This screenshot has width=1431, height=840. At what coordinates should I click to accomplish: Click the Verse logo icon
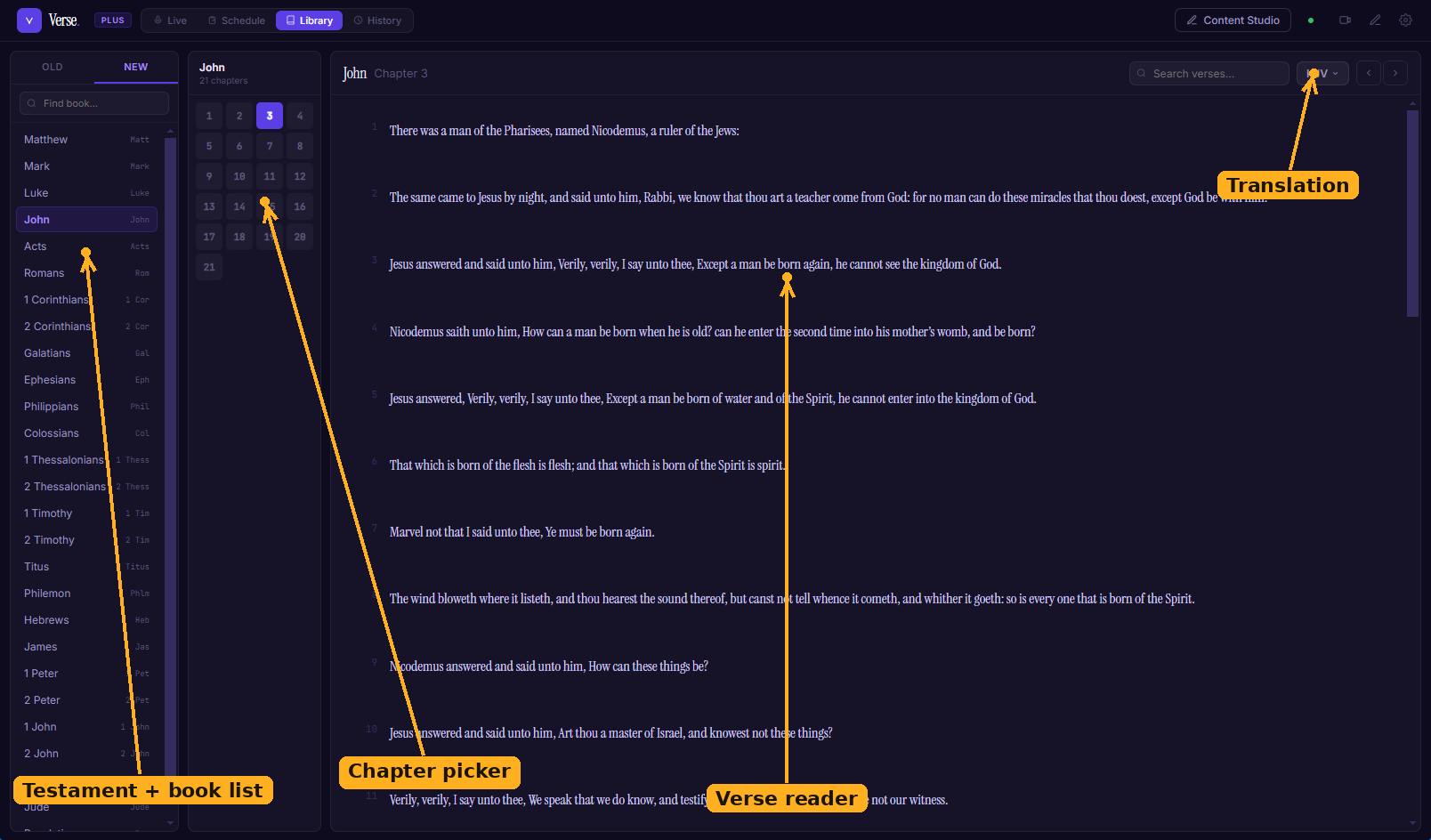pos(29,20)
